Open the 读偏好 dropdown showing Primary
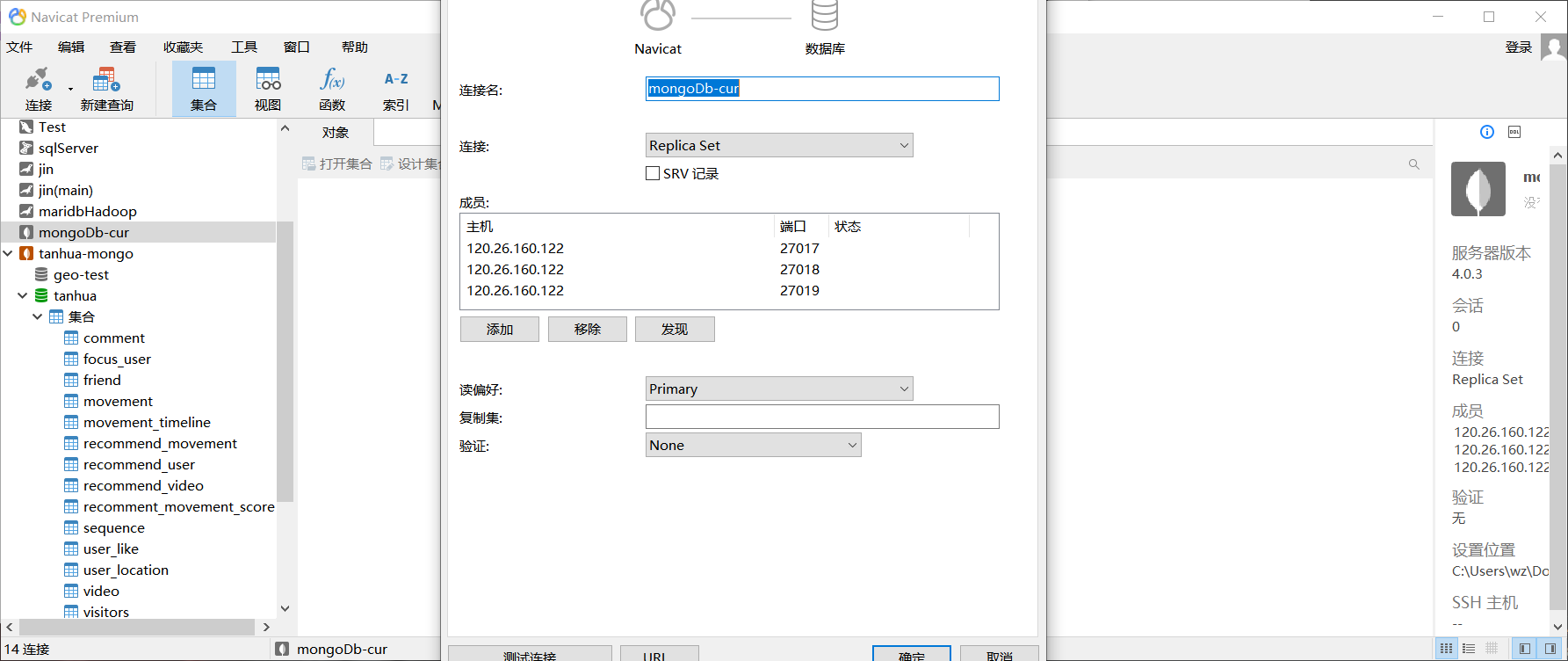The width and height of the screenshot is (1568, 661). click(x=779, y=389)
